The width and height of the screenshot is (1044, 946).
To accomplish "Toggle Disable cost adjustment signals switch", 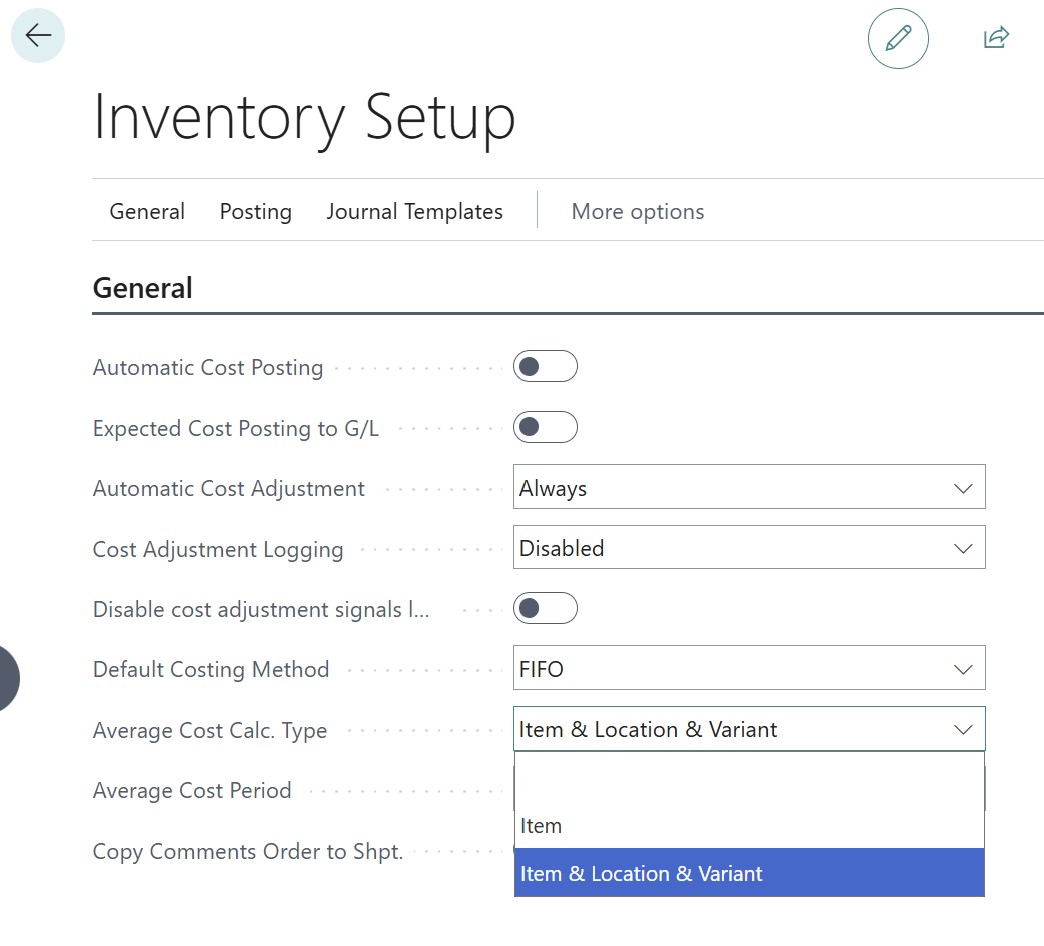I will (x=545, y=609).
